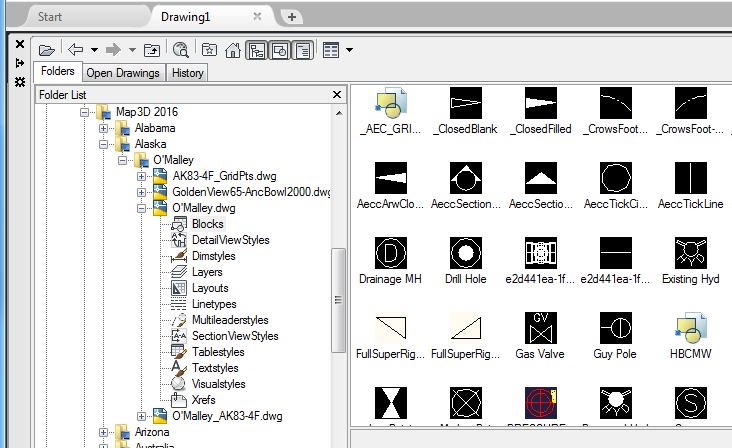This screenshot has height=448, width=732.
Task: Collapse the O'Malley folder node
Action: tap(122, 160)
